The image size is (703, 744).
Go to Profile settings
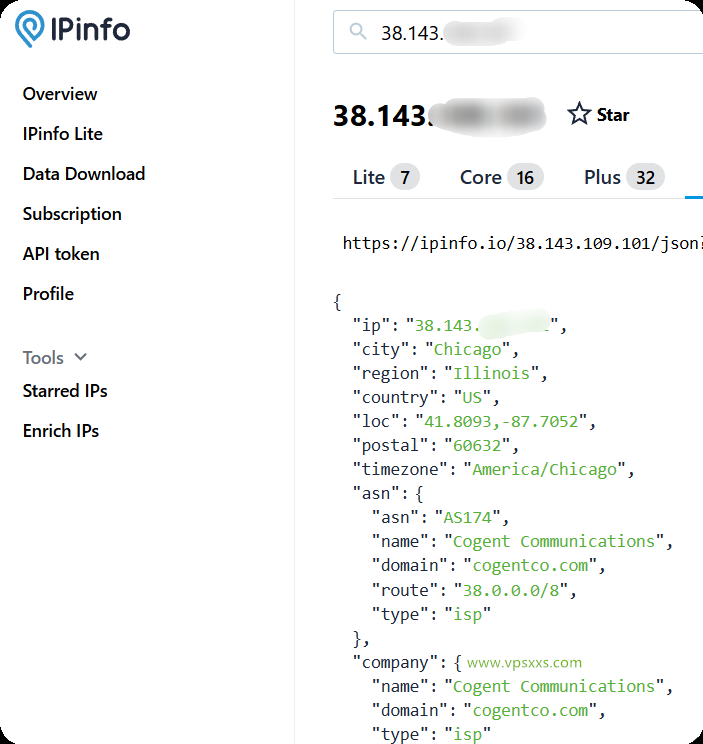48,294
